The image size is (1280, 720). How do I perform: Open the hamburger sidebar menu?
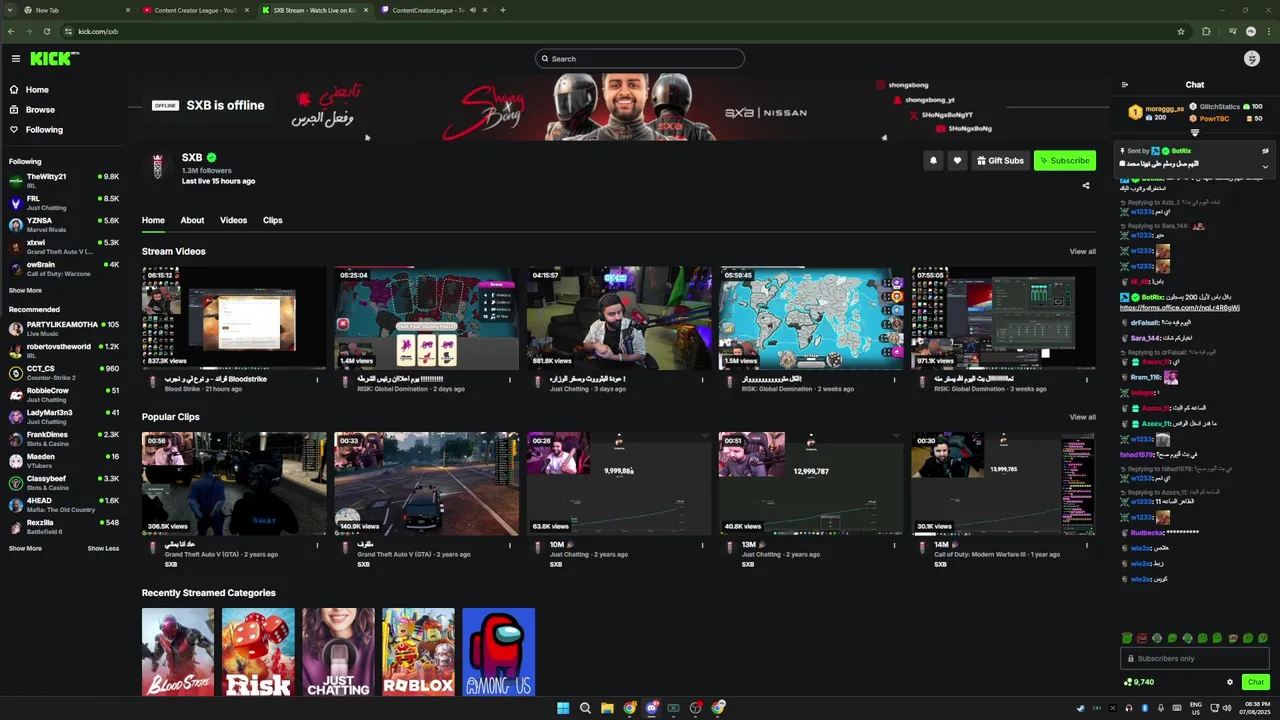pos(15,59)
